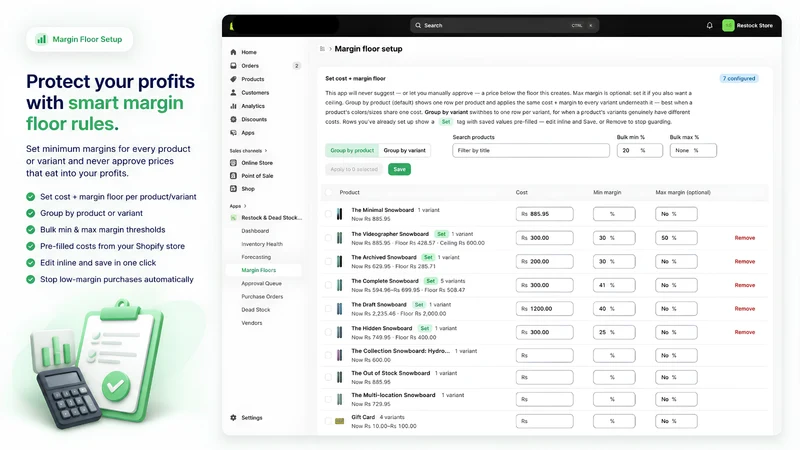Screen dimensions: 800x450
Task: Edit The Videographer Snowboard max margin field
Action: tap(676, 238)
